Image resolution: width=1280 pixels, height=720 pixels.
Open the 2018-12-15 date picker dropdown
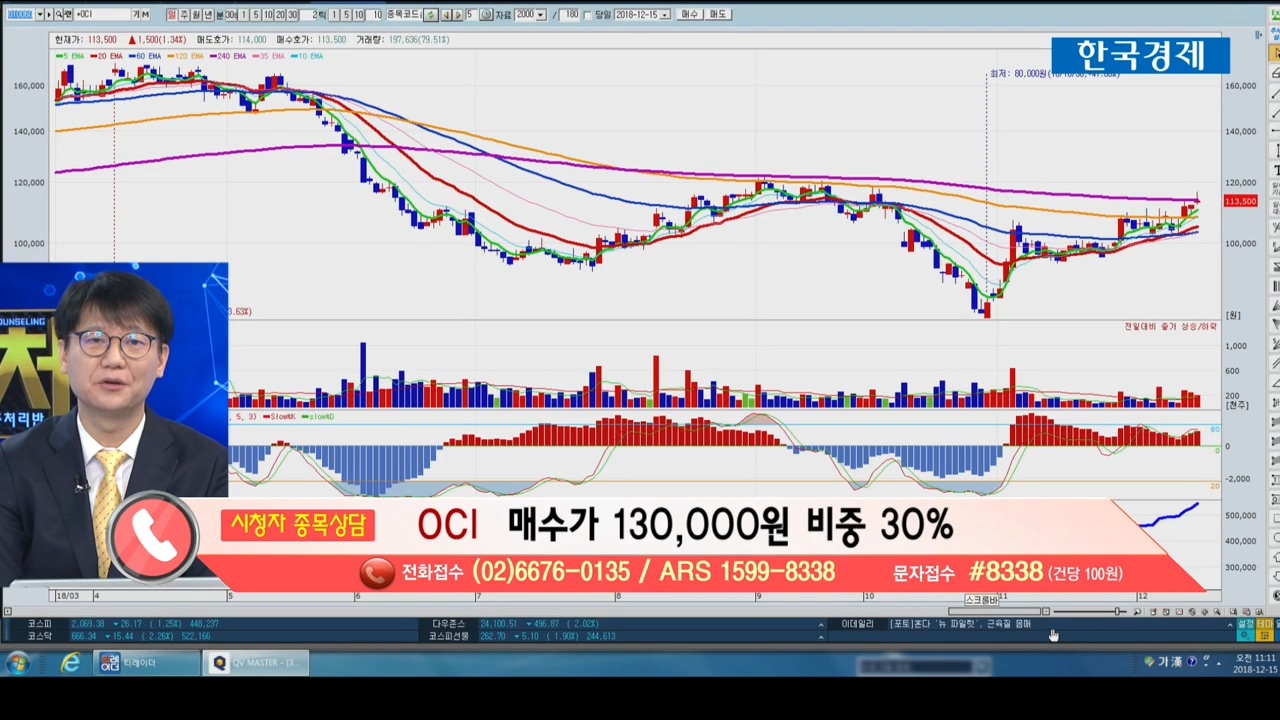coord(665,15)
